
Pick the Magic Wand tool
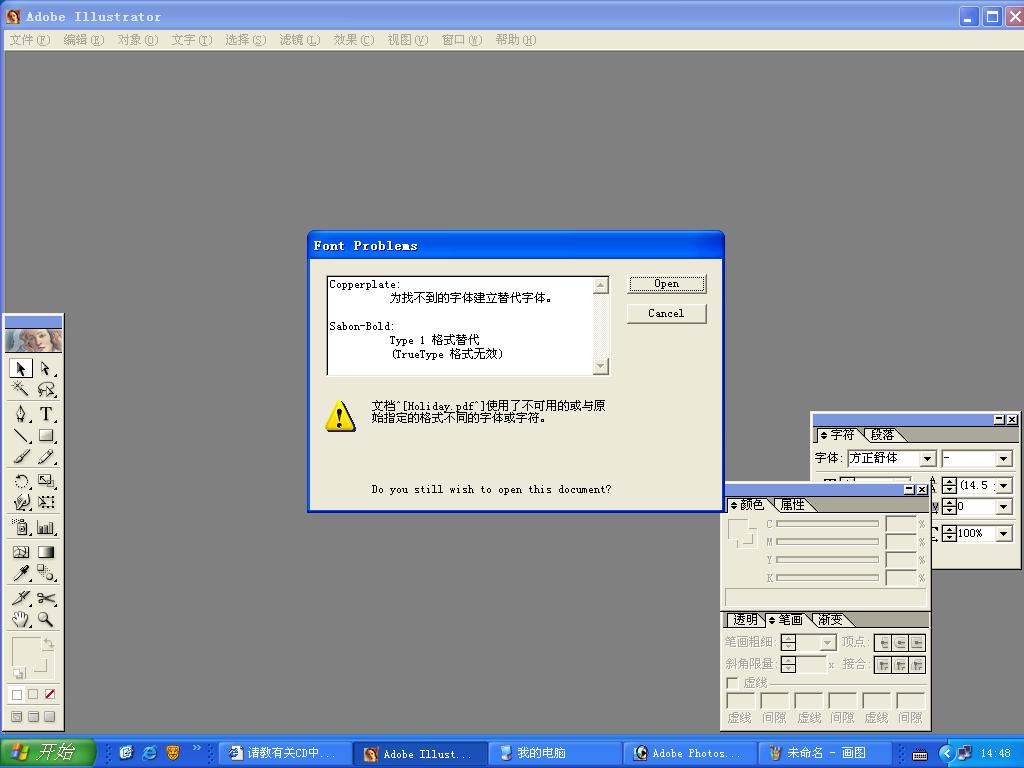21,390
